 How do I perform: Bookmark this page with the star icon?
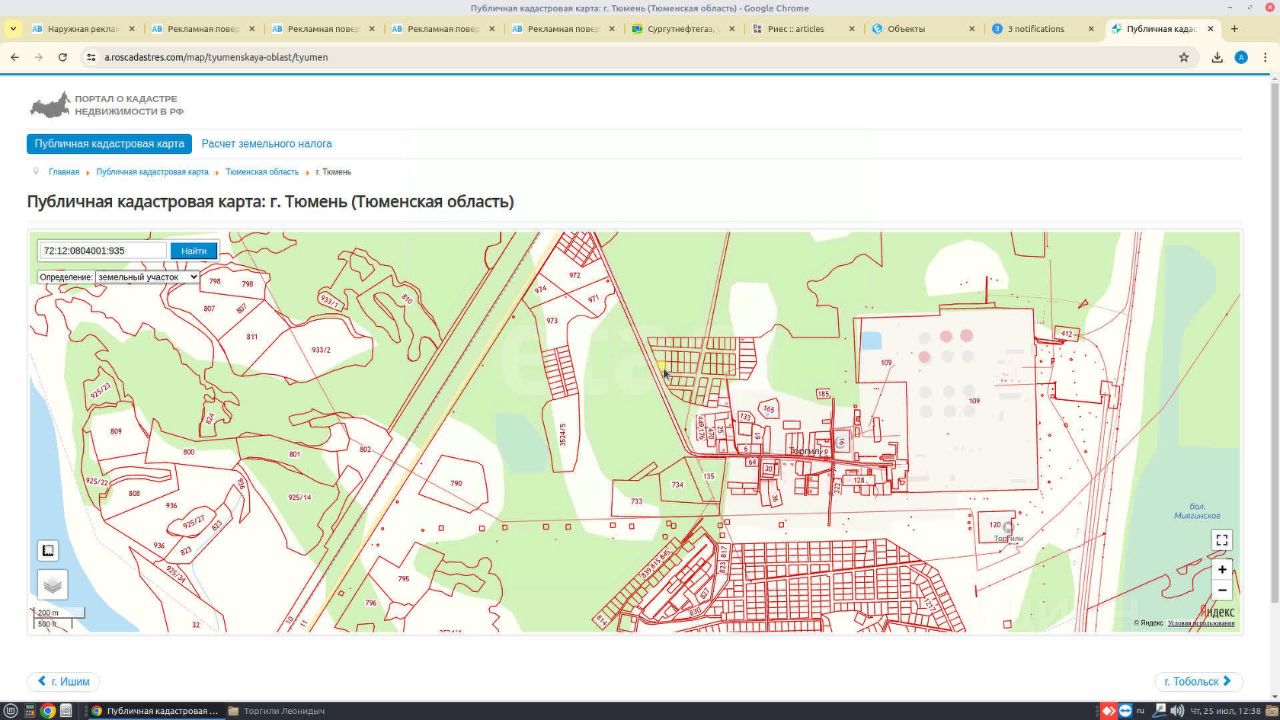1184,57
